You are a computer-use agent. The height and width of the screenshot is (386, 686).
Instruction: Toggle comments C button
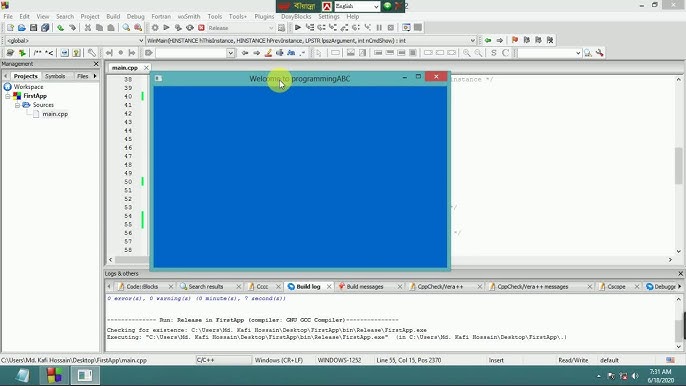(505, 53)
